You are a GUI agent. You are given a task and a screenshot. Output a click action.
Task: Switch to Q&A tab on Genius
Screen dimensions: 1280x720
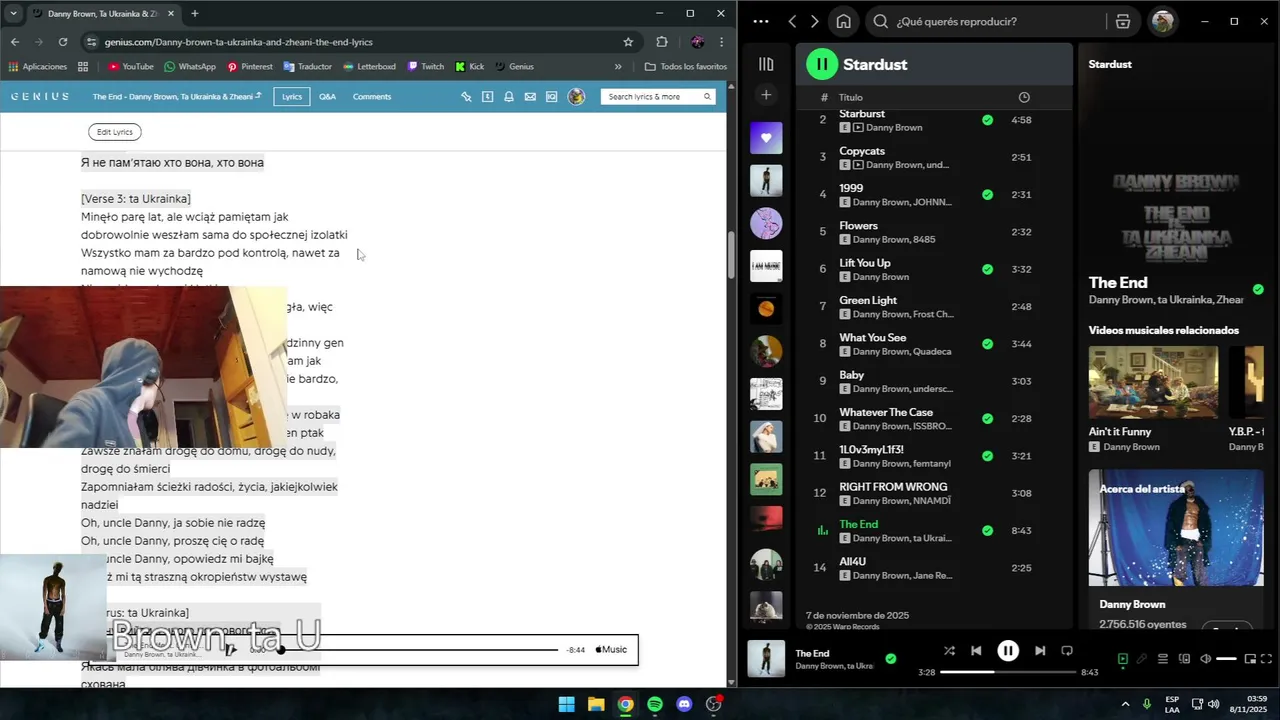pos(327,97)
